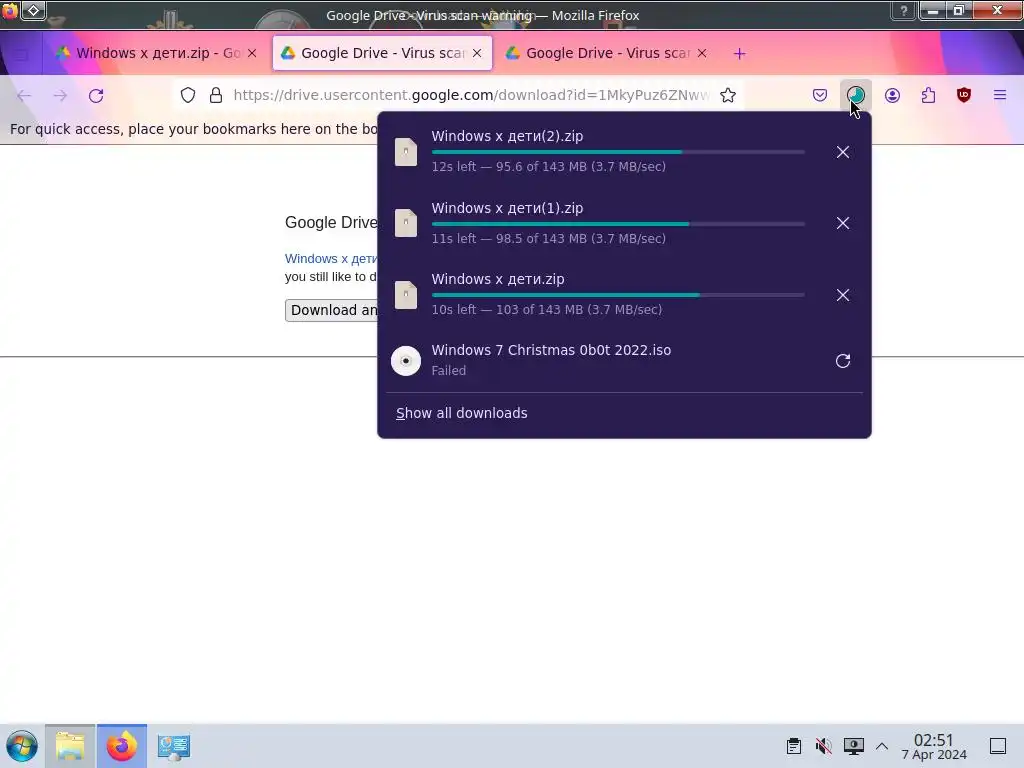Image resolution: width=1024 pixels, height=768 pixels.
Task: Click disc icon for Christmas iso
Action: coord(406,361)
